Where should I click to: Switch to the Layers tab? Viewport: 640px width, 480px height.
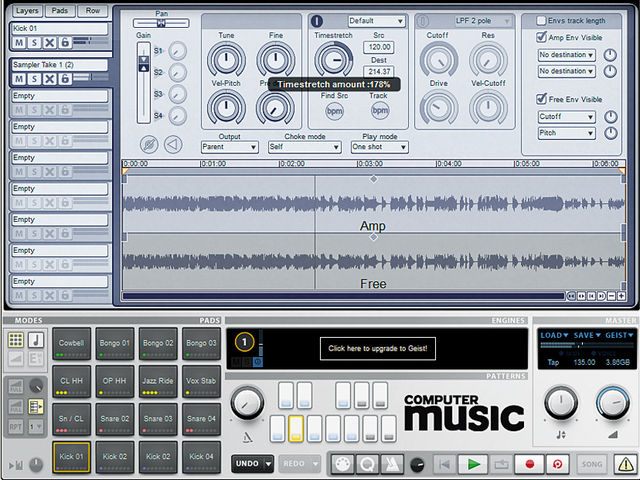coord(27,11)
